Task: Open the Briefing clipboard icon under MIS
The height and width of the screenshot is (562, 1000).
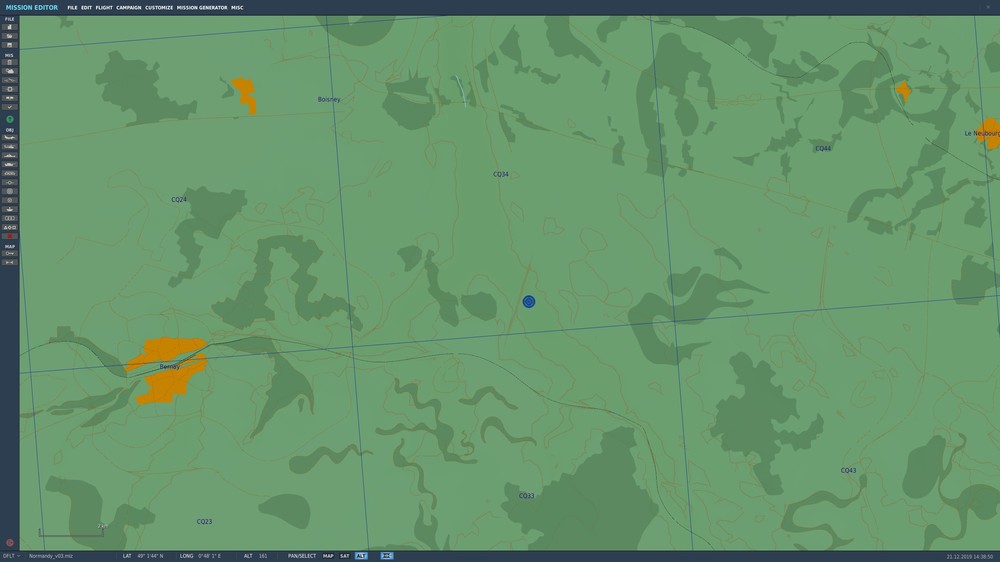Action: point(10,63)
